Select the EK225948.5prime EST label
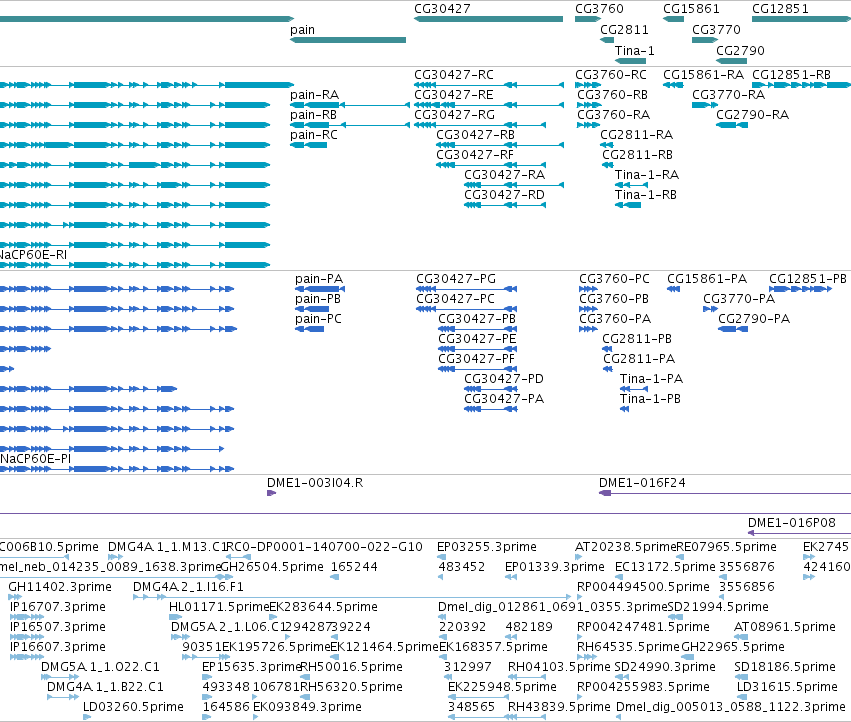851x722 pixels. tap(502, 687)
